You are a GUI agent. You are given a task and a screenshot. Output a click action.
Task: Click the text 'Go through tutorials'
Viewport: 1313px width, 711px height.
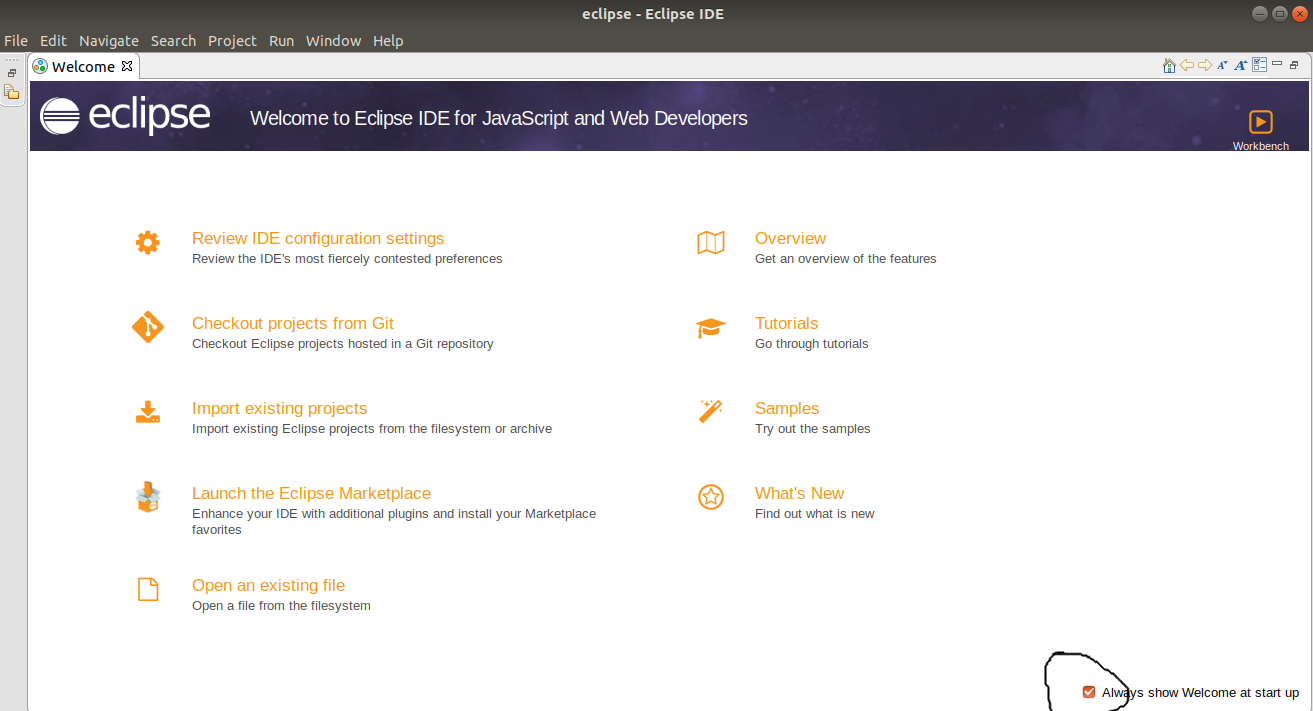[812, 344]
